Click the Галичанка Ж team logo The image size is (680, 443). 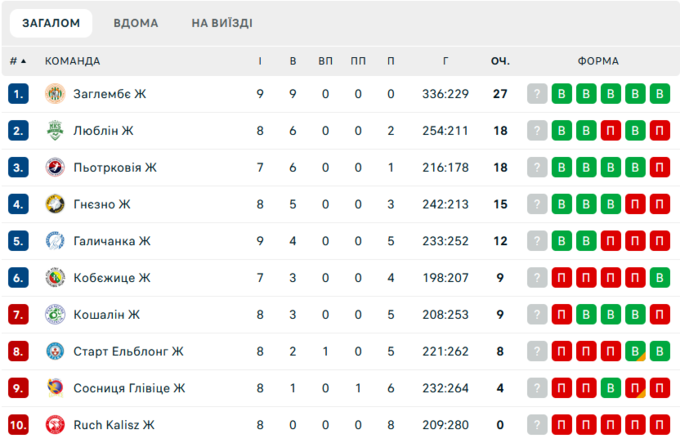54,241
